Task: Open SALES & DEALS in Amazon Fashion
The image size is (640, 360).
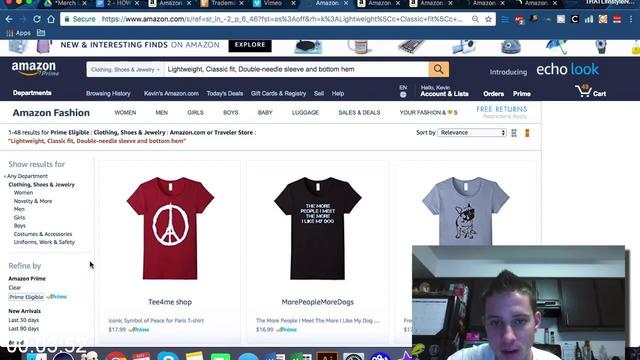Action: [359, 113]
